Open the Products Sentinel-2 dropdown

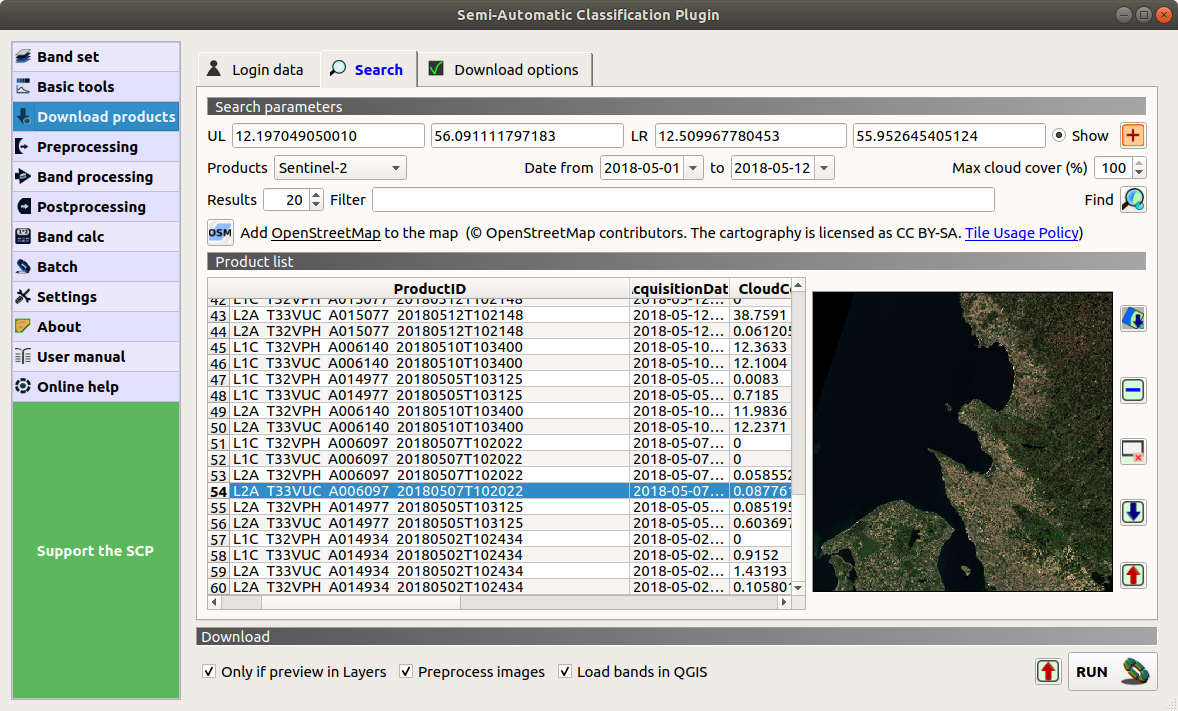coord(340,168)
